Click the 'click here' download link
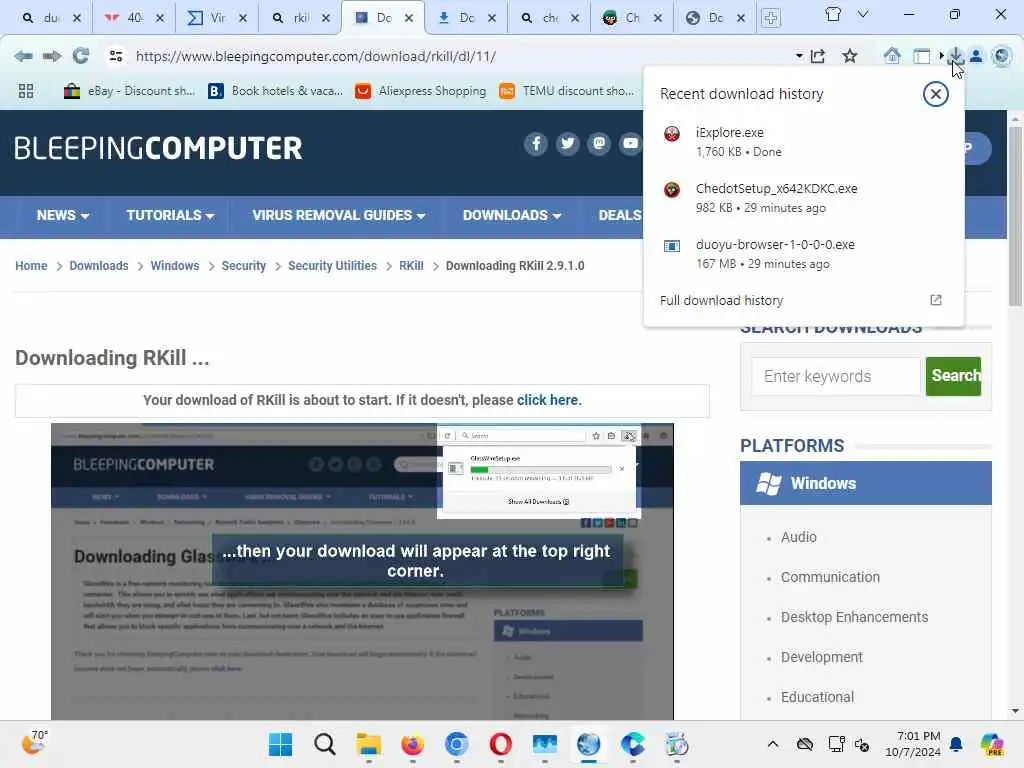 [547, 400]
